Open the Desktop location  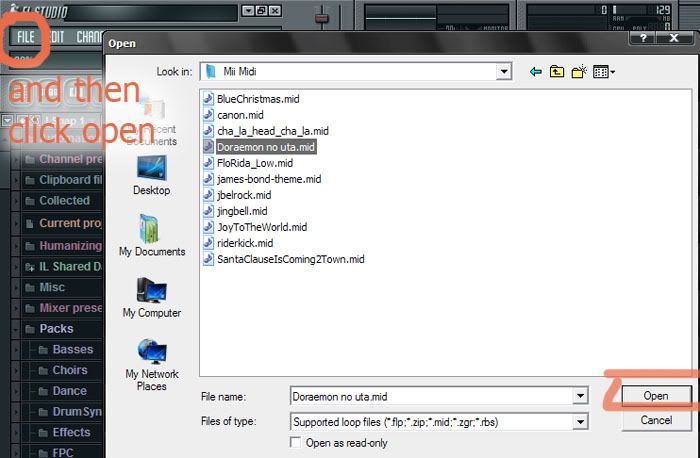click(x=152, y=175)
